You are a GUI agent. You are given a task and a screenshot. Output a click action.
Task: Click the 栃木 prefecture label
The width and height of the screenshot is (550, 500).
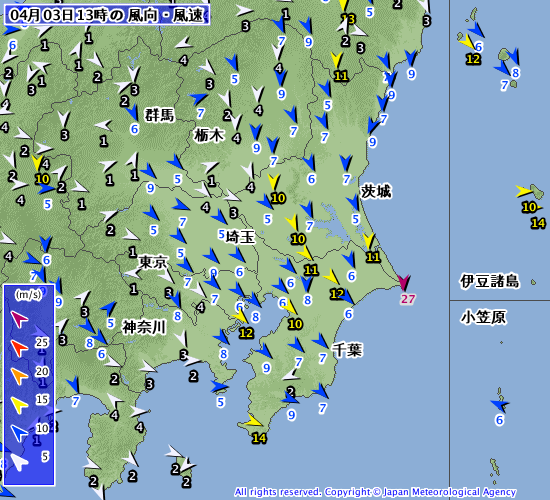[209, 135]
